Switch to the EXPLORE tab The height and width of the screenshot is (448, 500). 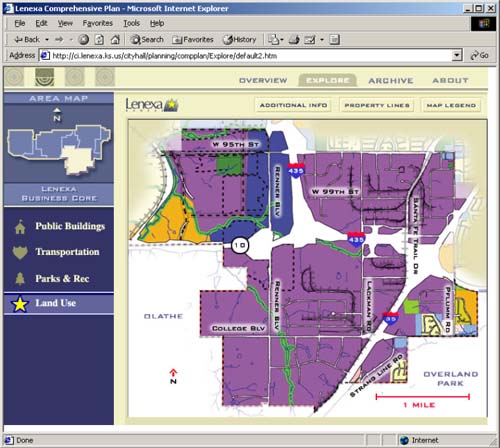click(x=328, y=80)
